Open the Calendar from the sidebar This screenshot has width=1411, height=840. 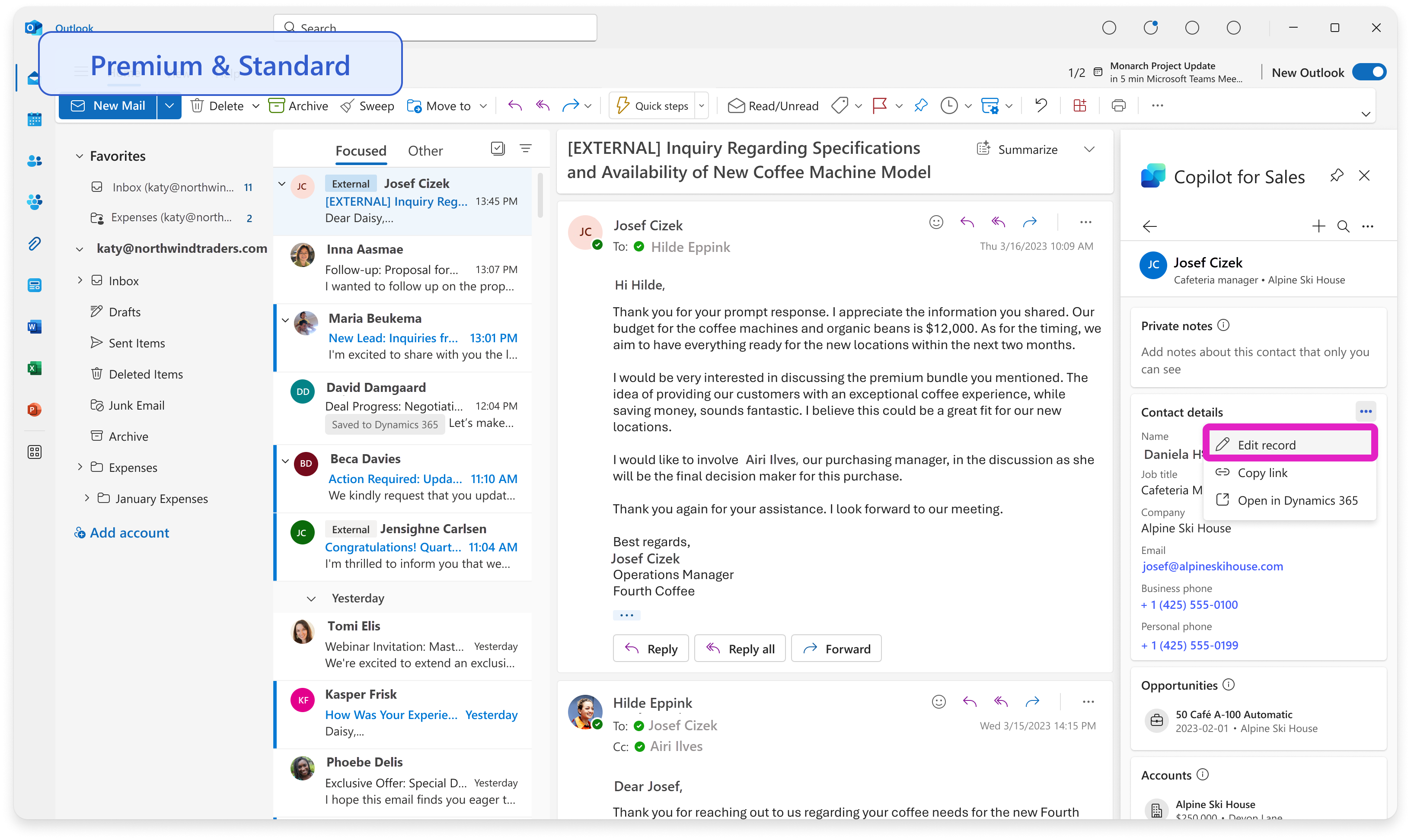[x=34, y=119]
